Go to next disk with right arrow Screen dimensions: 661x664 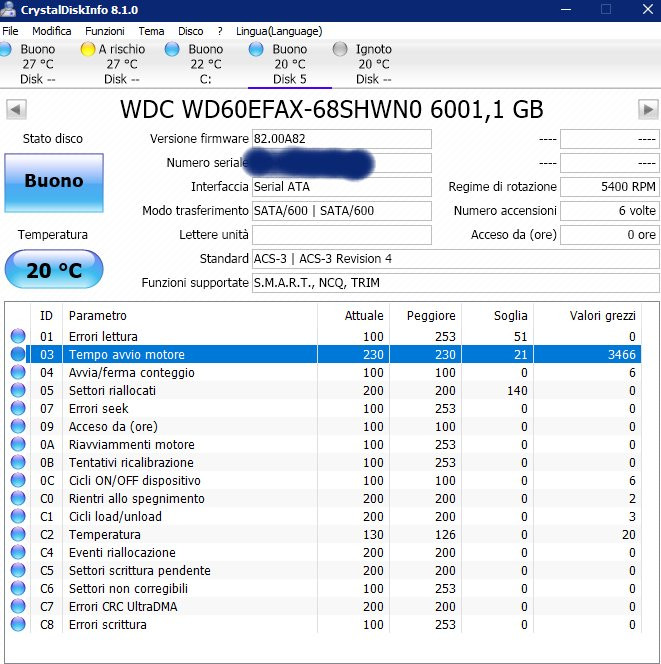pyautogui.click(x=648, y=110)
